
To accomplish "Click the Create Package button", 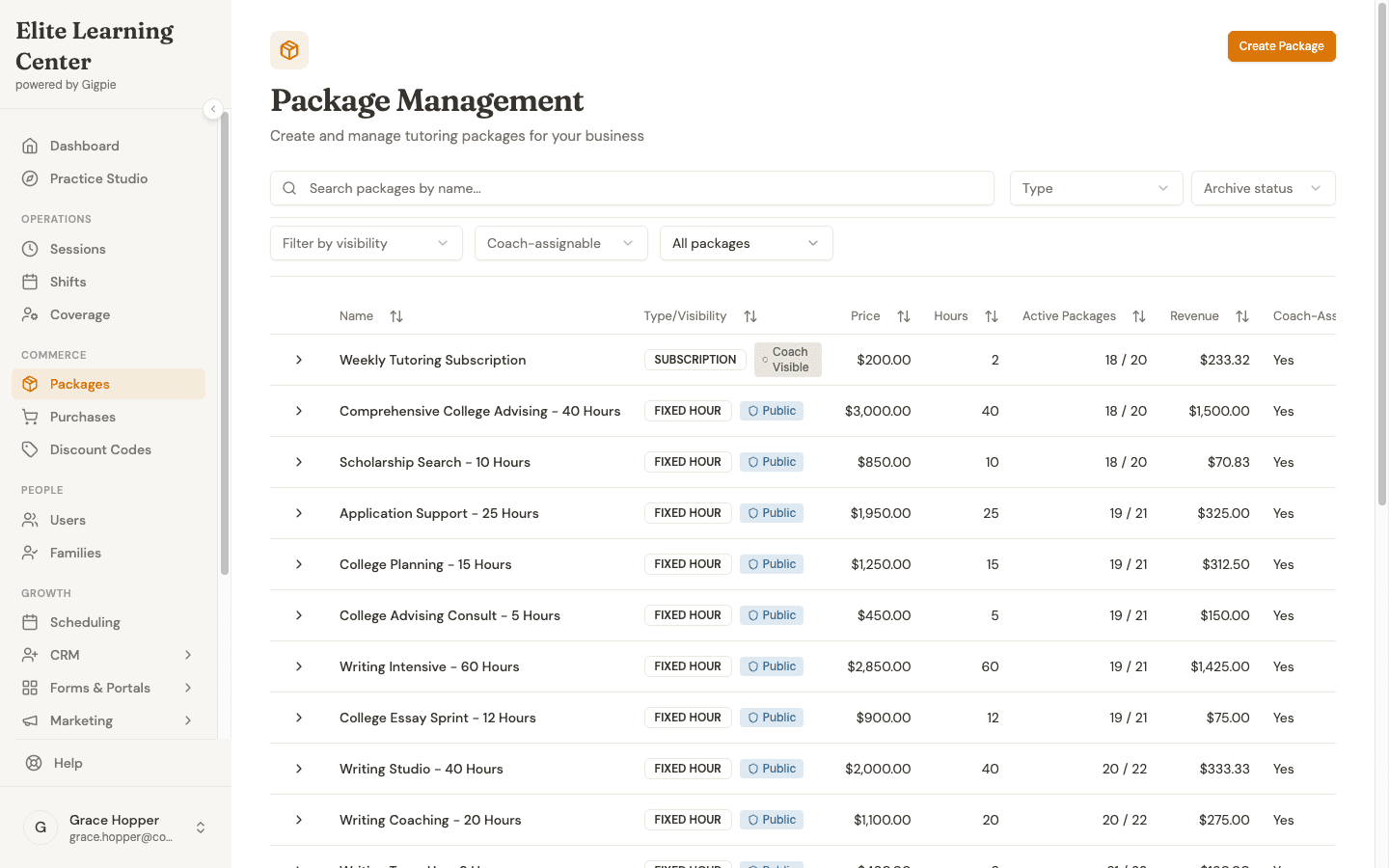I will 1281,46.
